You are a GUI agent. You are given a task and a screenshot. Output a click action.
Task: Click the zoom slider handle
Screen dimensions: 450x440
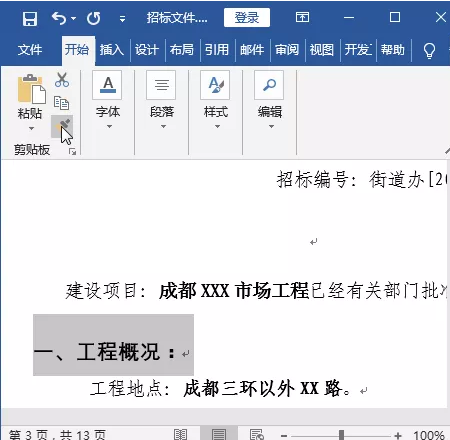tap(342, 435)
